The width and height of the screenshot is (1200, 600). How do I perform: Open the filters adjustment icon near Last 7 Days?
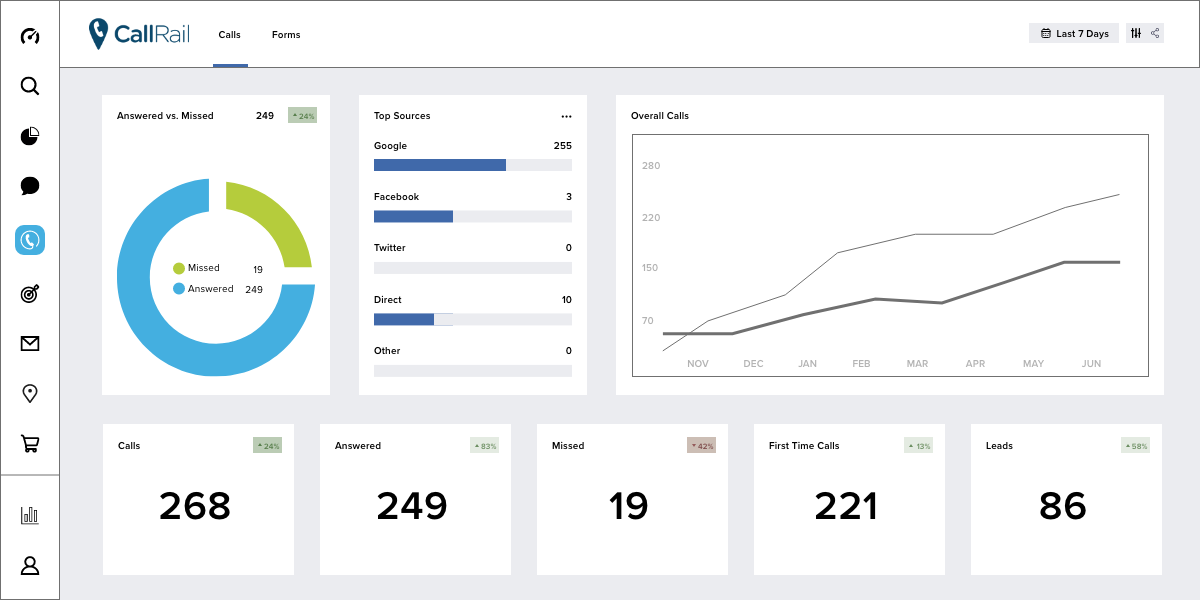click(1136, 33)
